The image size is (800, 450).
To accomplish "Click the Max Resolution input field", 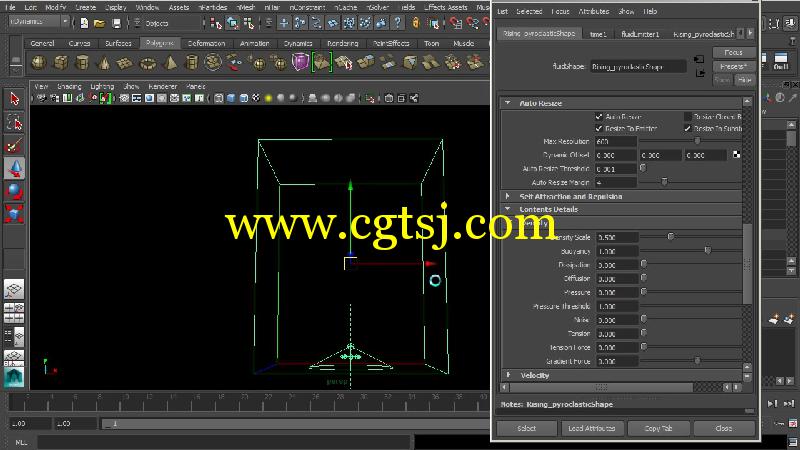I will (x=615, y=141).
